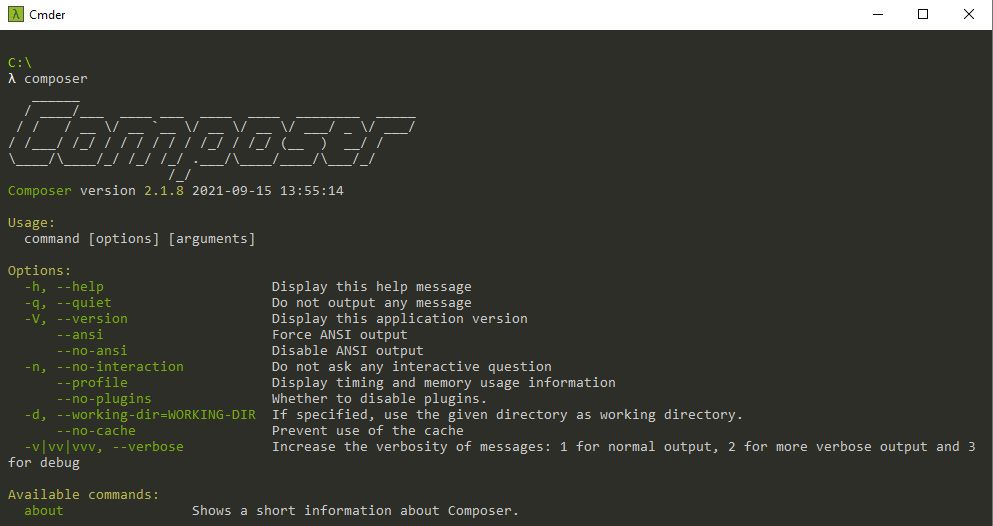Viewport: 993px width, 526px height.
Task: Click the '-q, --quiet' option
Action: 68,303
